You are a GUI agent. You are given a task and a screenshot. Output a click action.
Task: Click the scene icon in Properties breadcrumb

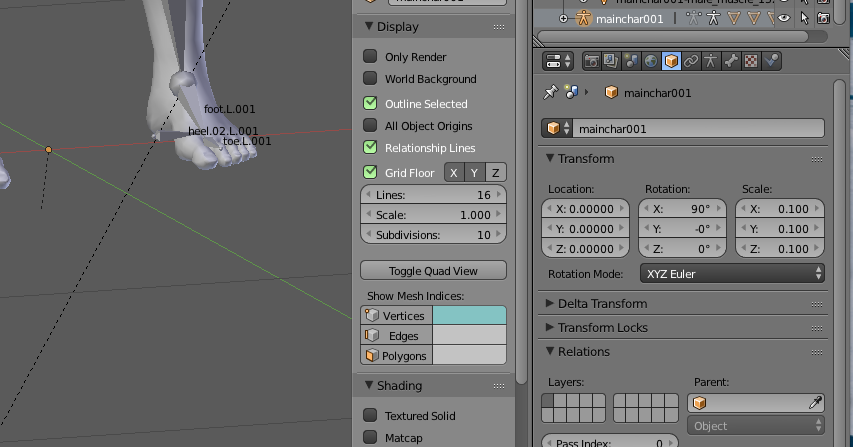[571, 92]
